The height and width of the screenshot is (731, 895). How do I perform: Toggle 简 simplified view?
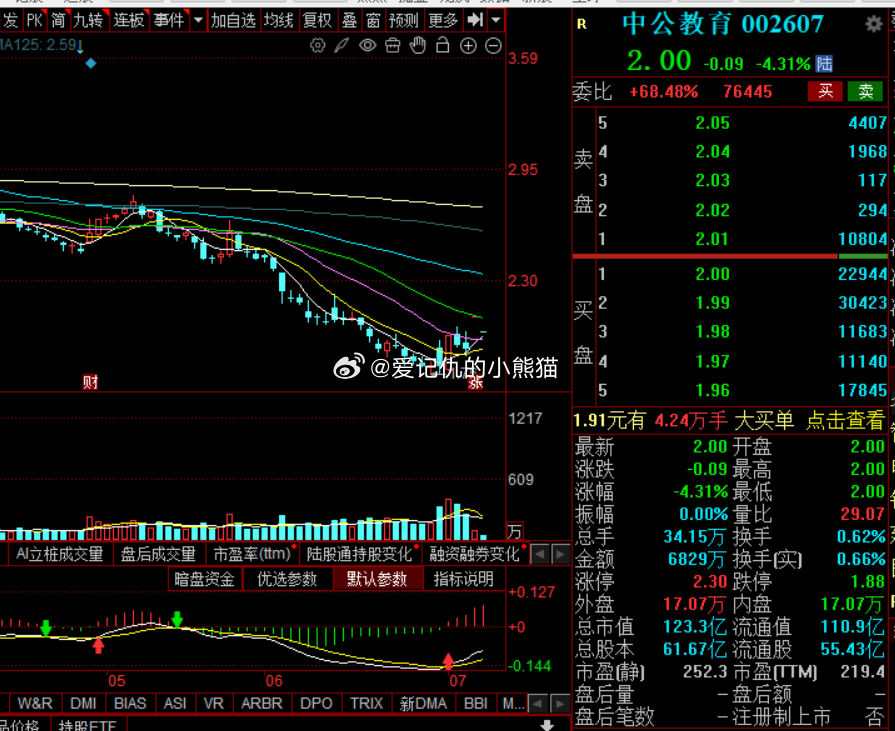point(58,21)
